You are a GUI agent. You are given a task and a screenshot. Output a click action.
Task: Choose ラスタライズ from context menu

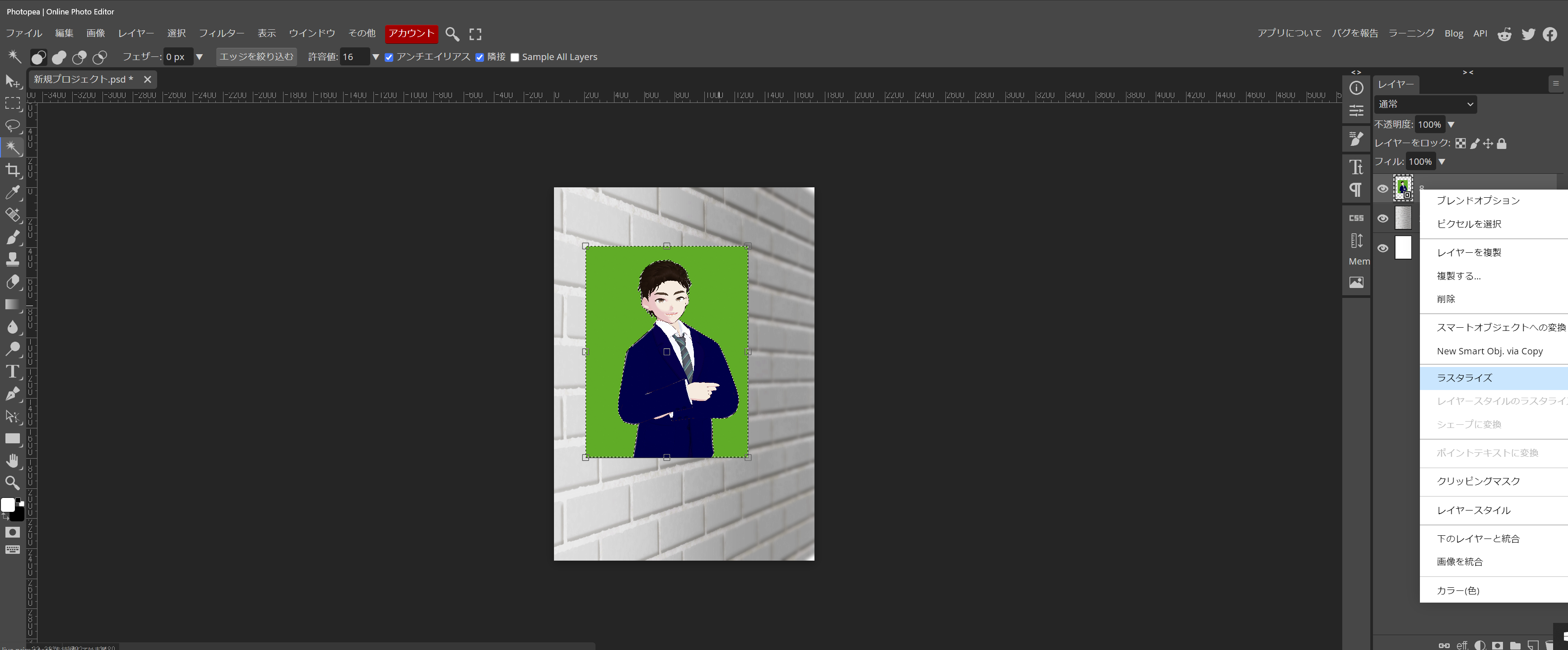[1465, 378]
